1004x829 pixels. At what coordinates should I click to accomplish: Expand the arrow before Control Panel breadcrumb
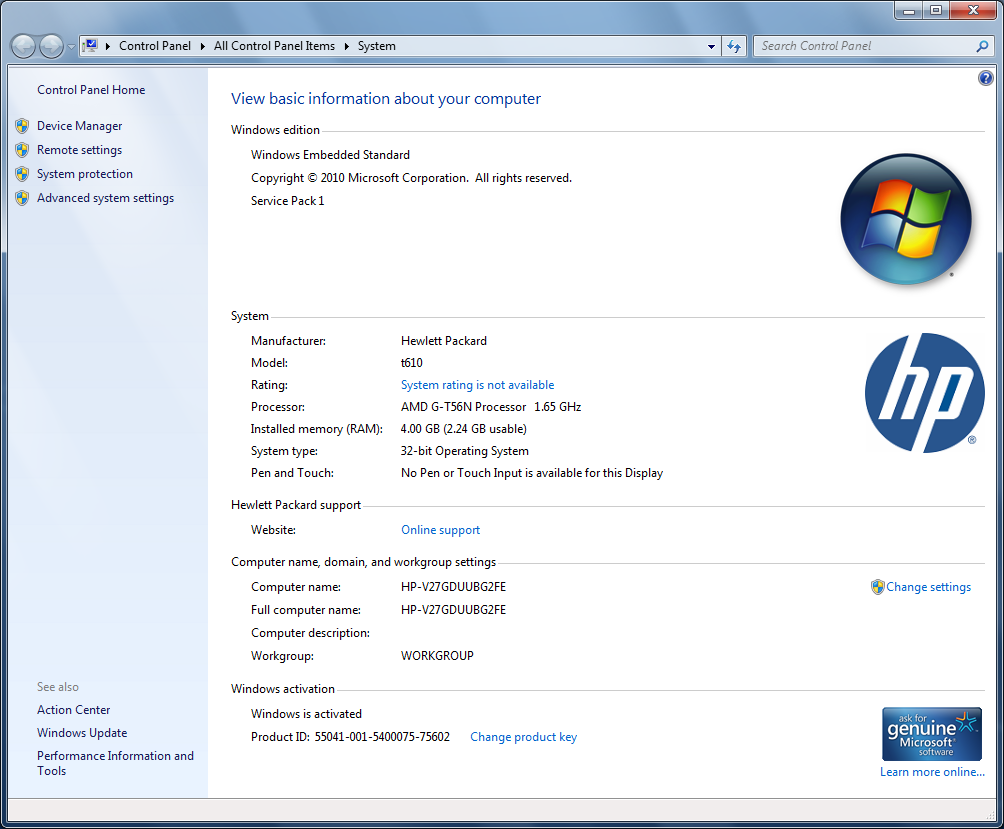[108, 46]
